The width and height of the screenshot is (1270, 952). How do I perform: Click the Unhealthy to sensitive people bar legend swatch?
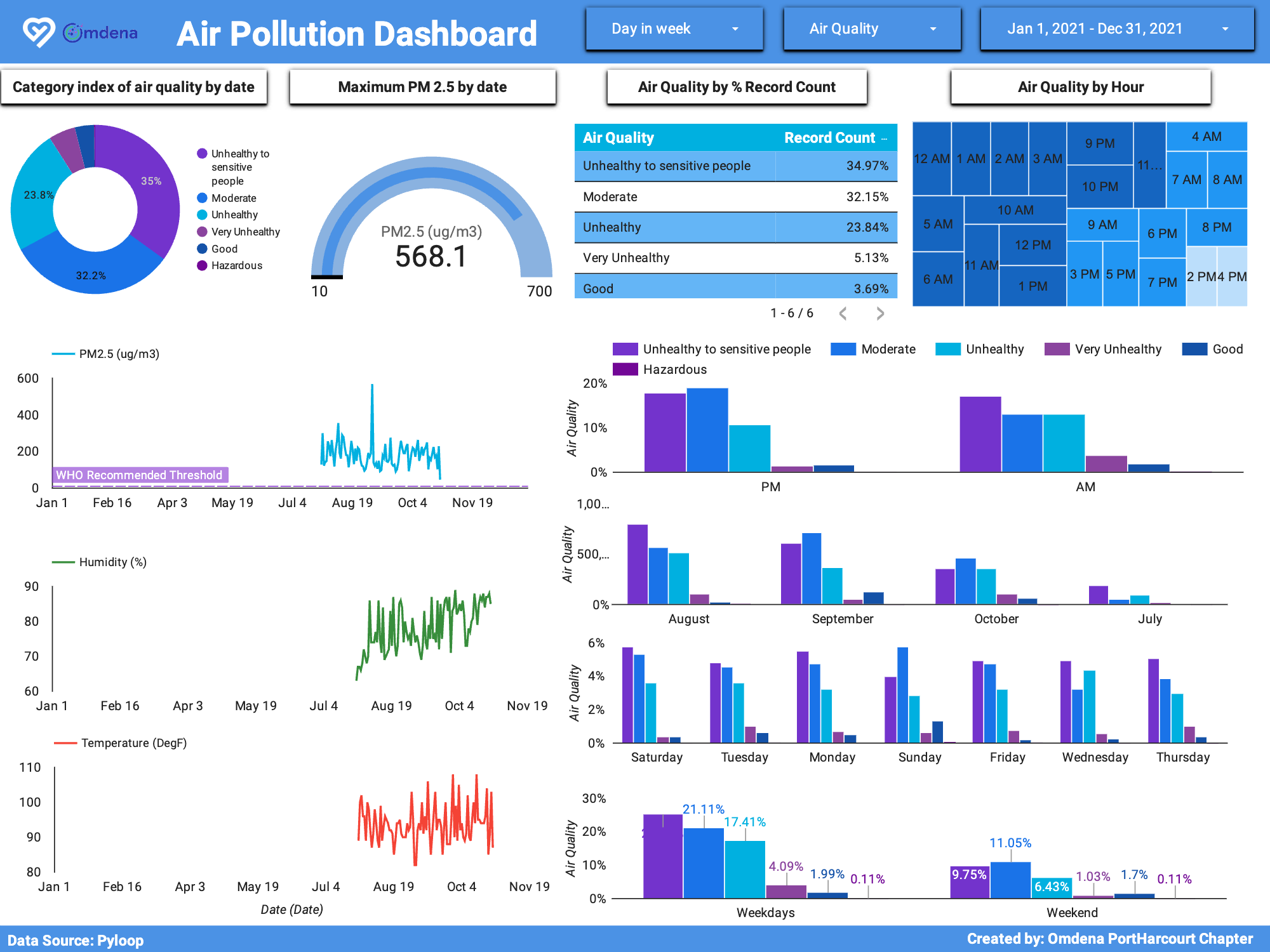625,349
